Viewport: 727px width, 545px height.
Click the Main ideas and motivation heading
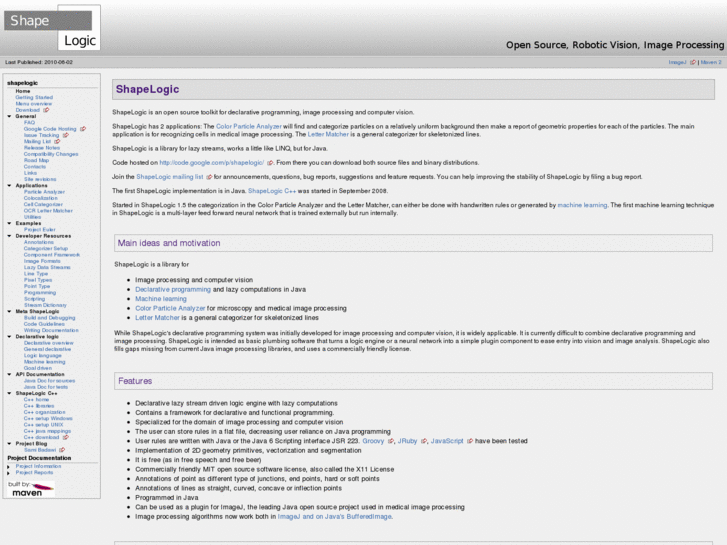click(169, 243)
